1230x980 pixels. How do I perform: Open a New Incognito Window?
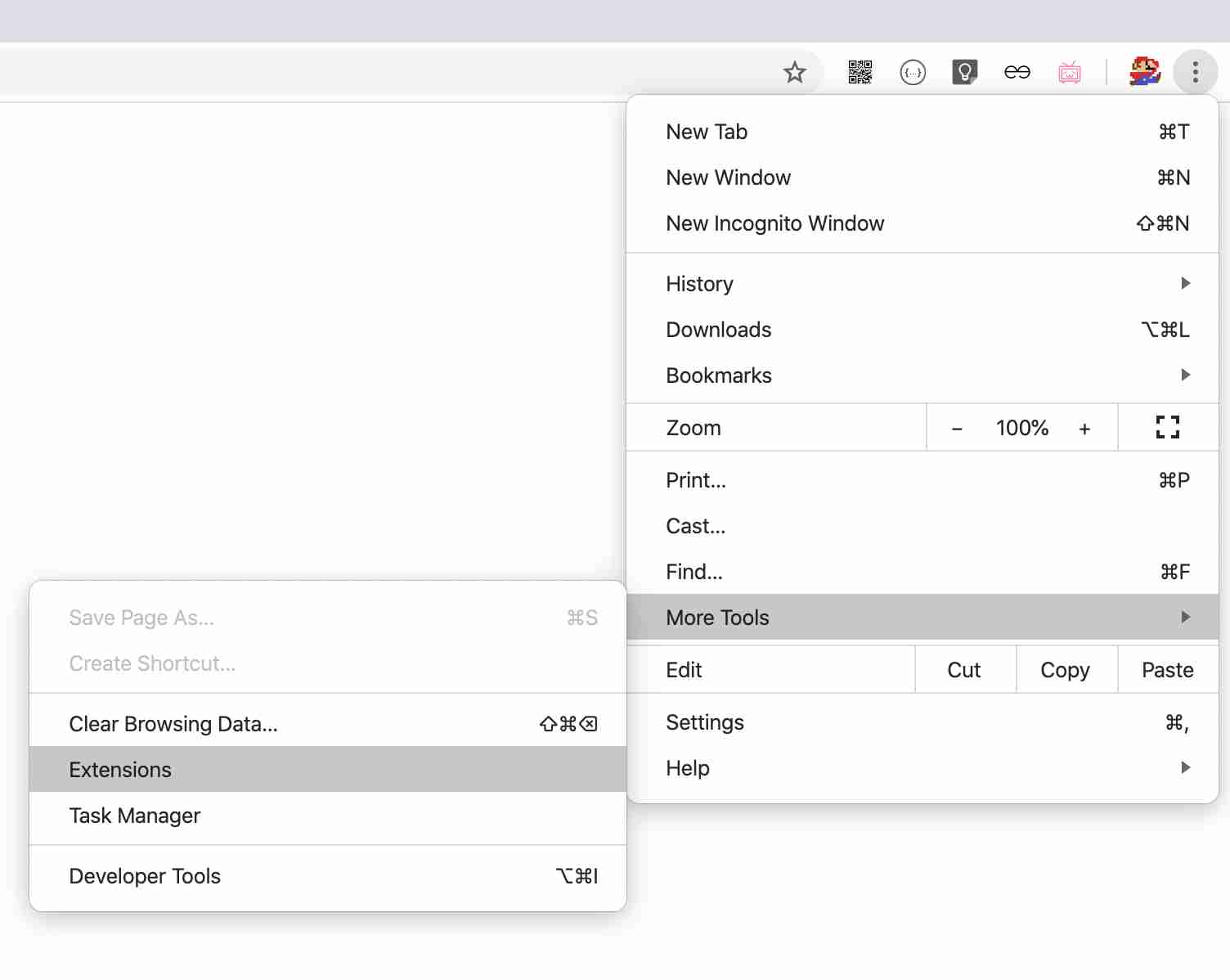pos(922,223)
